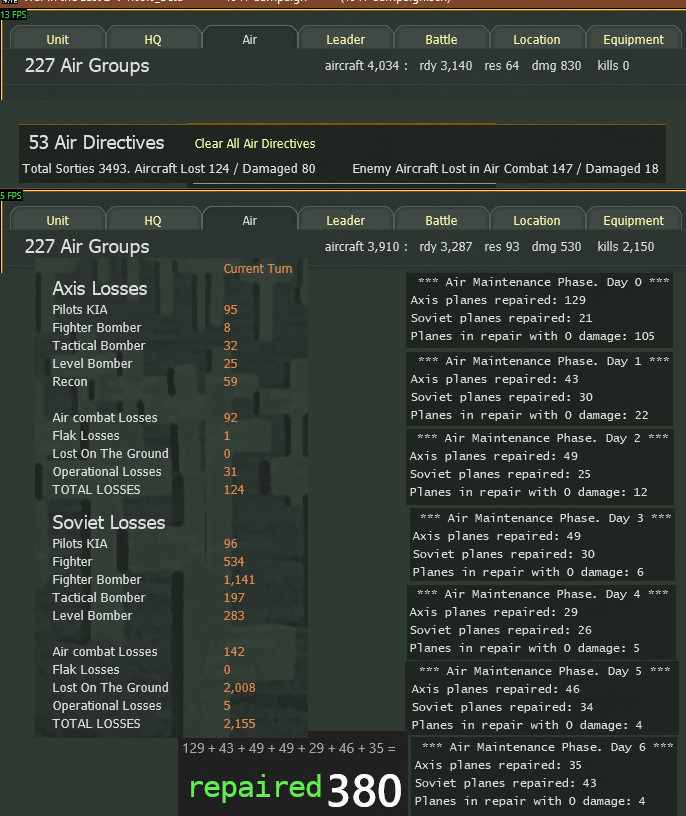Image resolution: width=686 pixels, height=816 pixels.
Task: Click Planes in repair with 0 damage: 105
Action: (x=532, y=336)
